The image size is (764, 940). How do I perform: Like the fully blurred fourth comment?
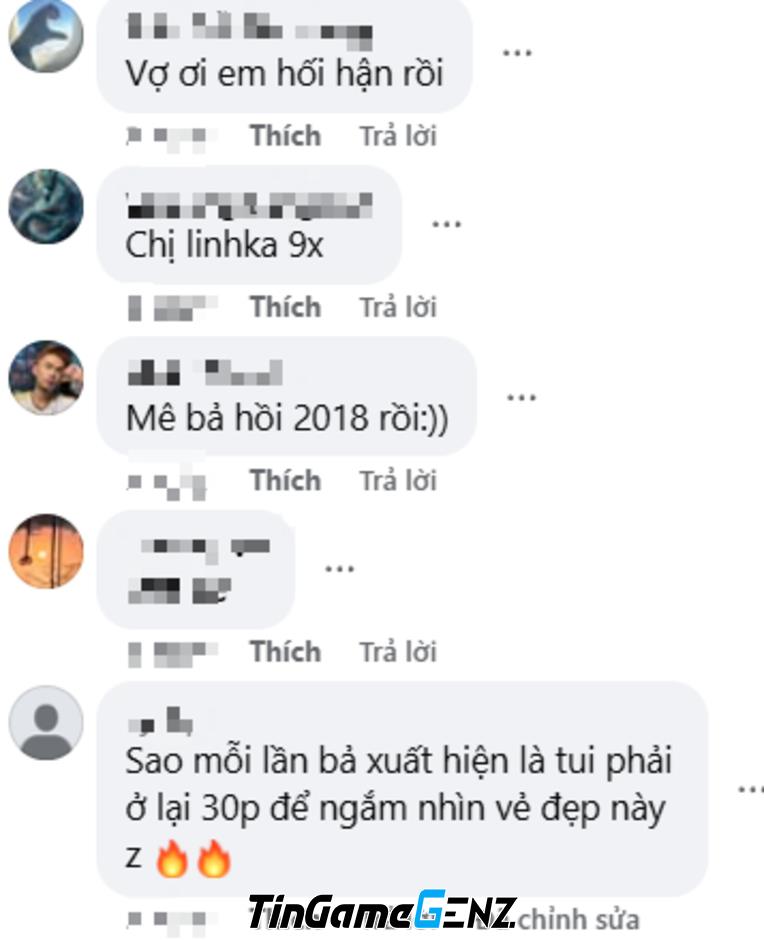coord(285,652)
